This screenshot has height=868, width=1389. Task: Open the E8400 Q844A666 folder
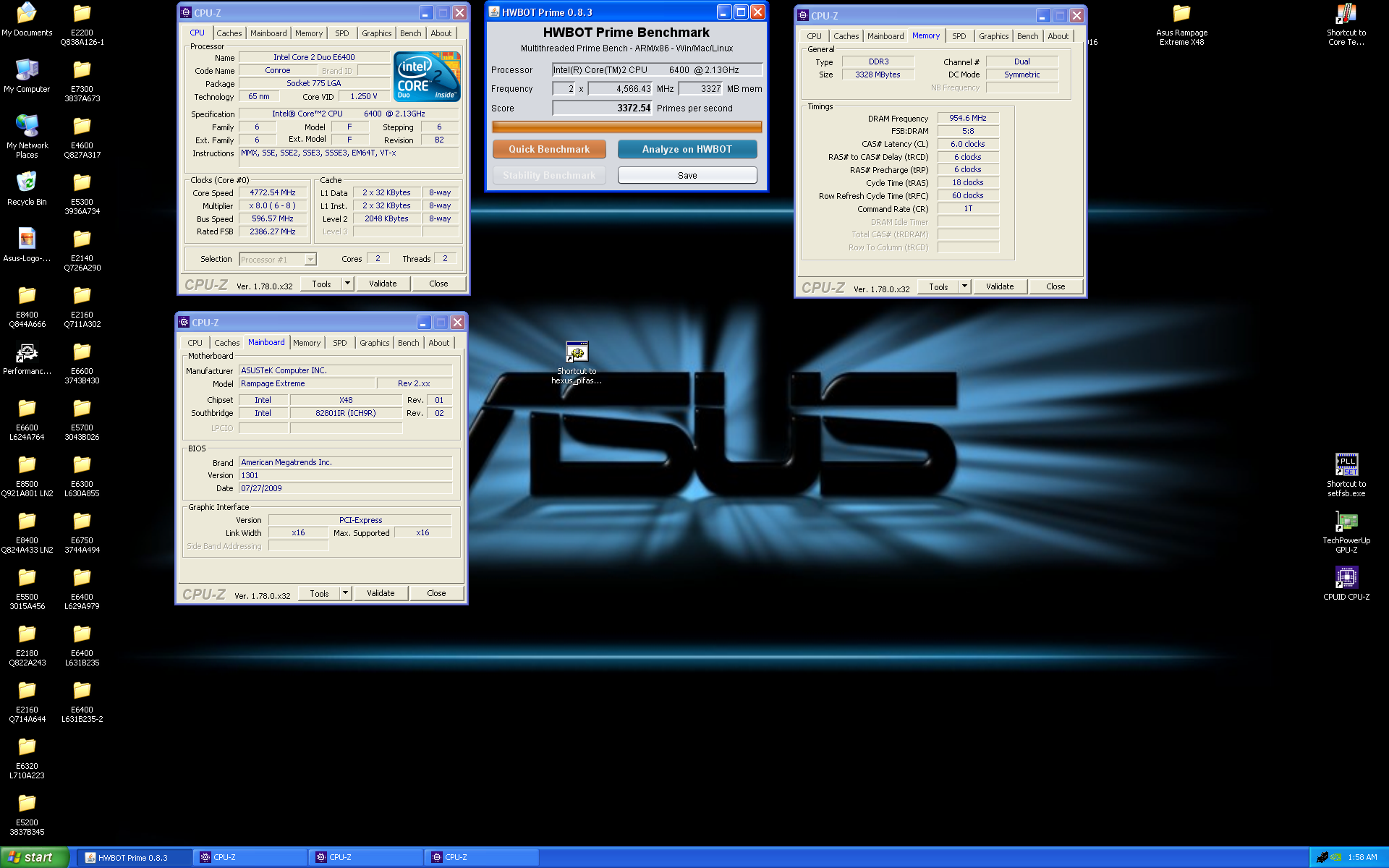pyautogui.click(x=27, y=306)
